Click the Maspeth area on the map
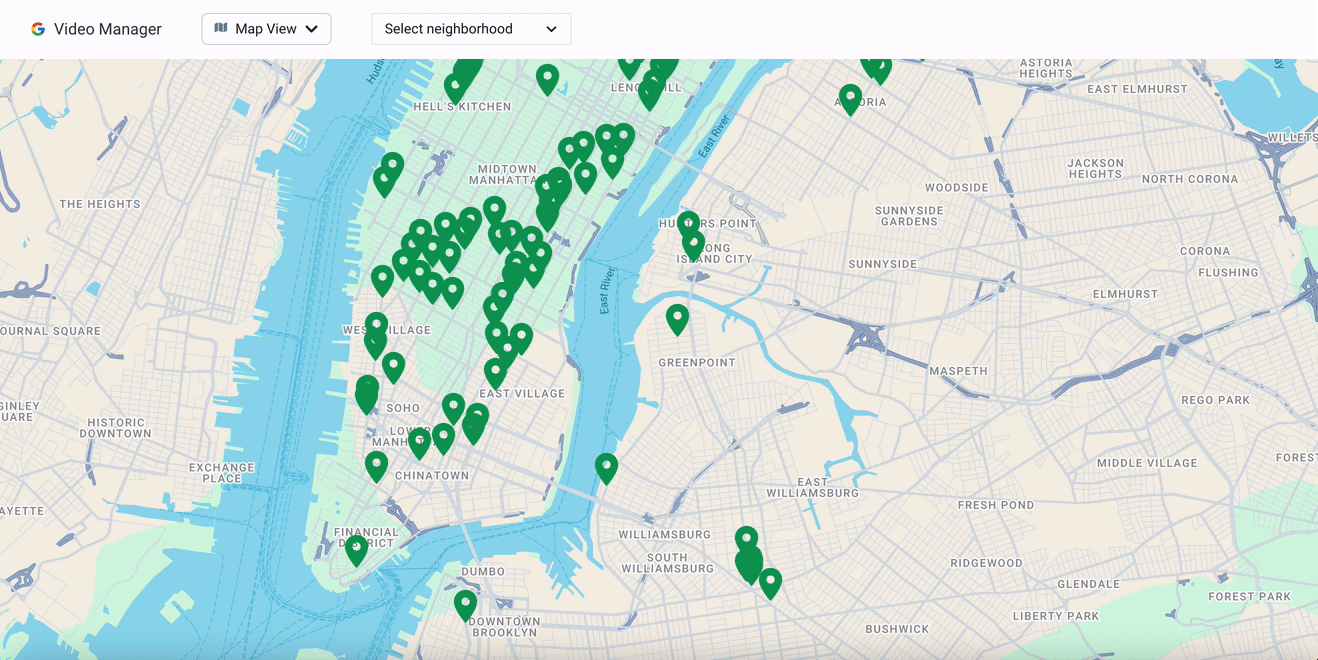1318x660 pixels. click(x=958, y=371)
